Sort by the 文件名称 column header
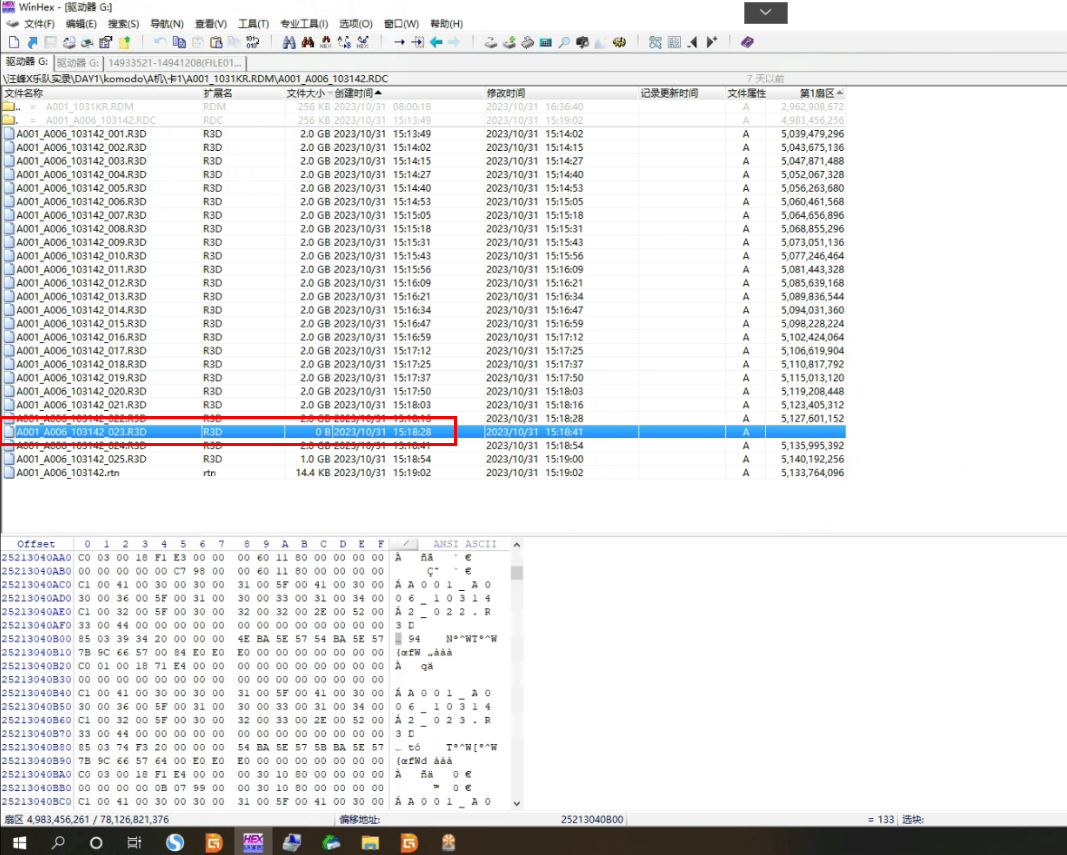1067x855 pixels. coord(102,93)
